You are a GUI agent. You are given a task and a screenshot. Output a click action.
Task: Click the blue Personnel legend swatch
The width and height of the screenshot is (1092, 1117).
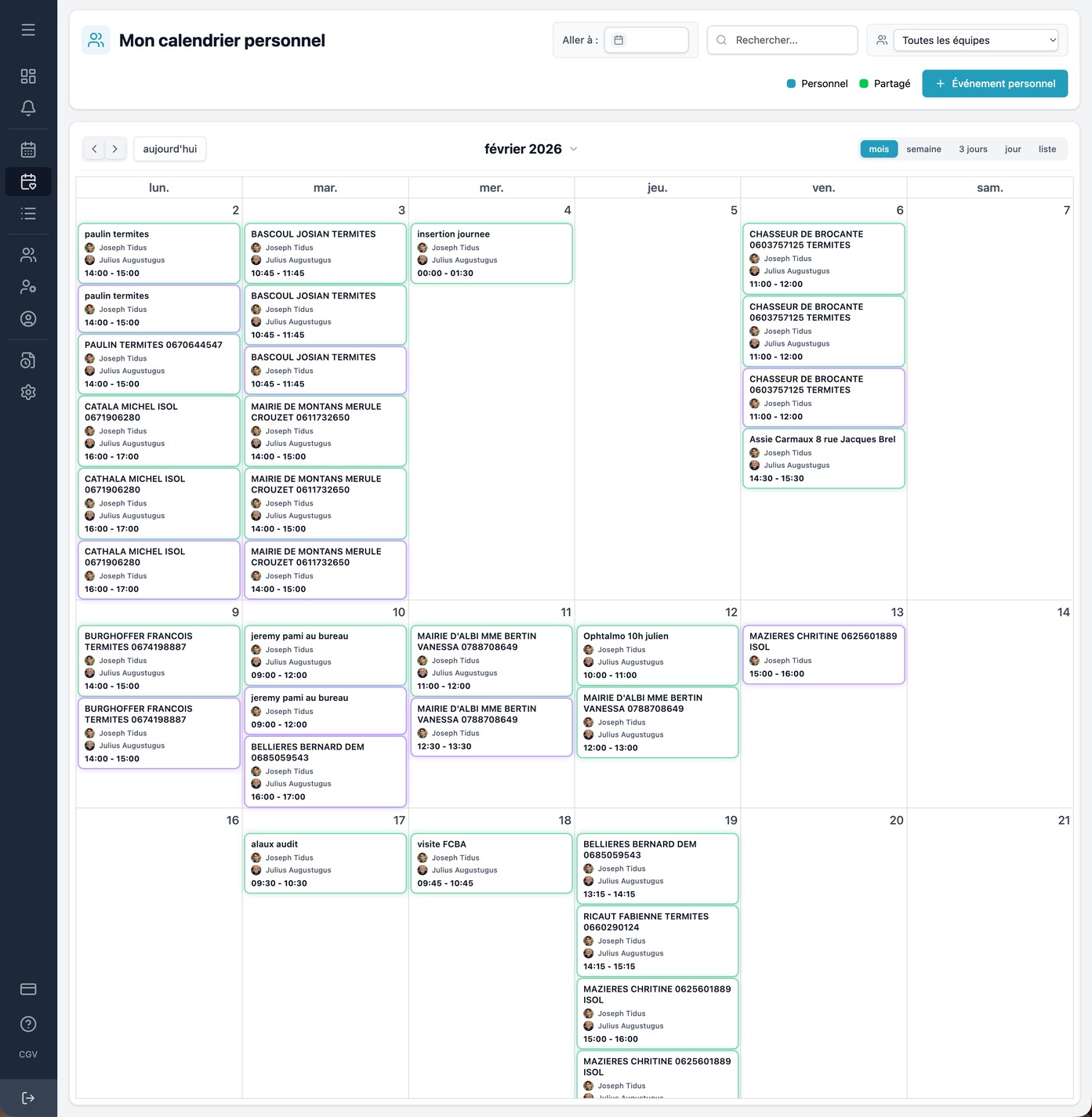[791, 84]
